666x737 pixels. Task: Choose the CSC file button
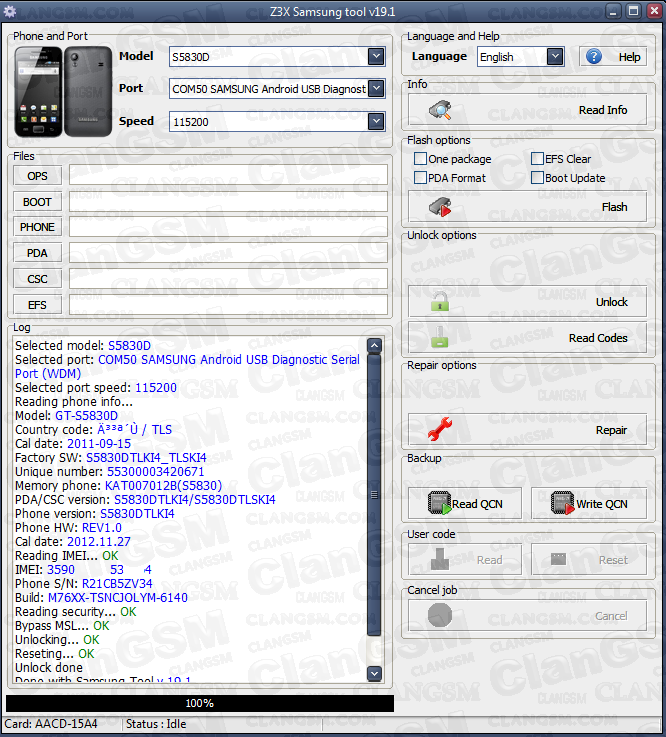click(x=37, y=279)
